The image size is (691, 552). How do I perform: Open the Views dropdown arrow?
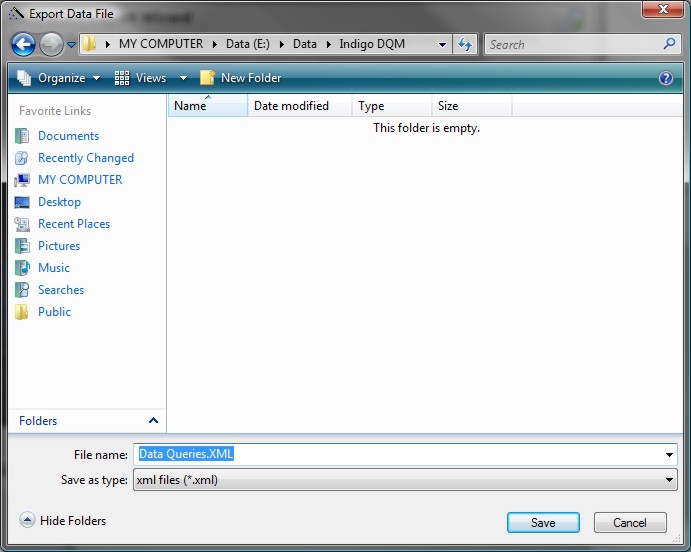tap(183, 78)
